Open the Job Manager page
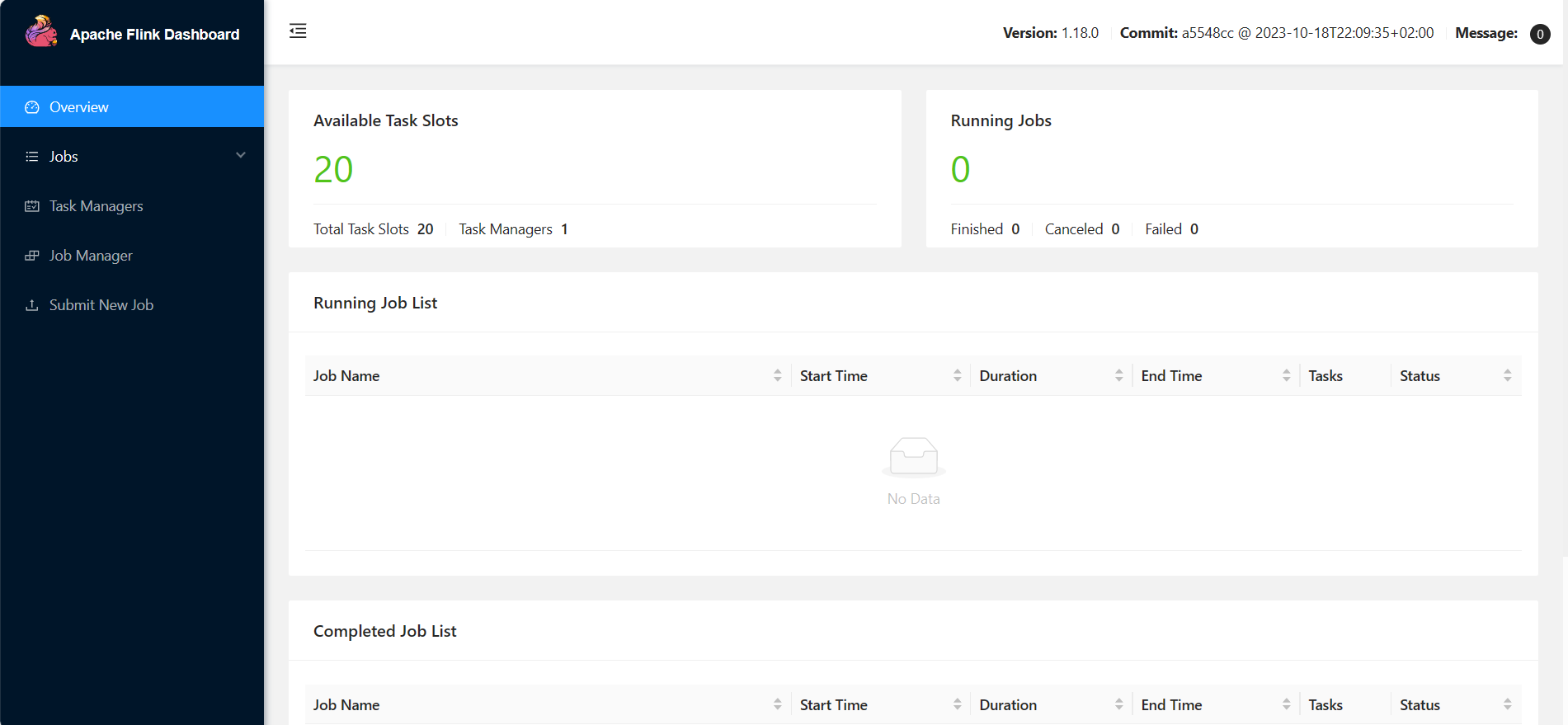This screenshot has height=725, width=1568. pyautogui.click(x=91, y=256)
